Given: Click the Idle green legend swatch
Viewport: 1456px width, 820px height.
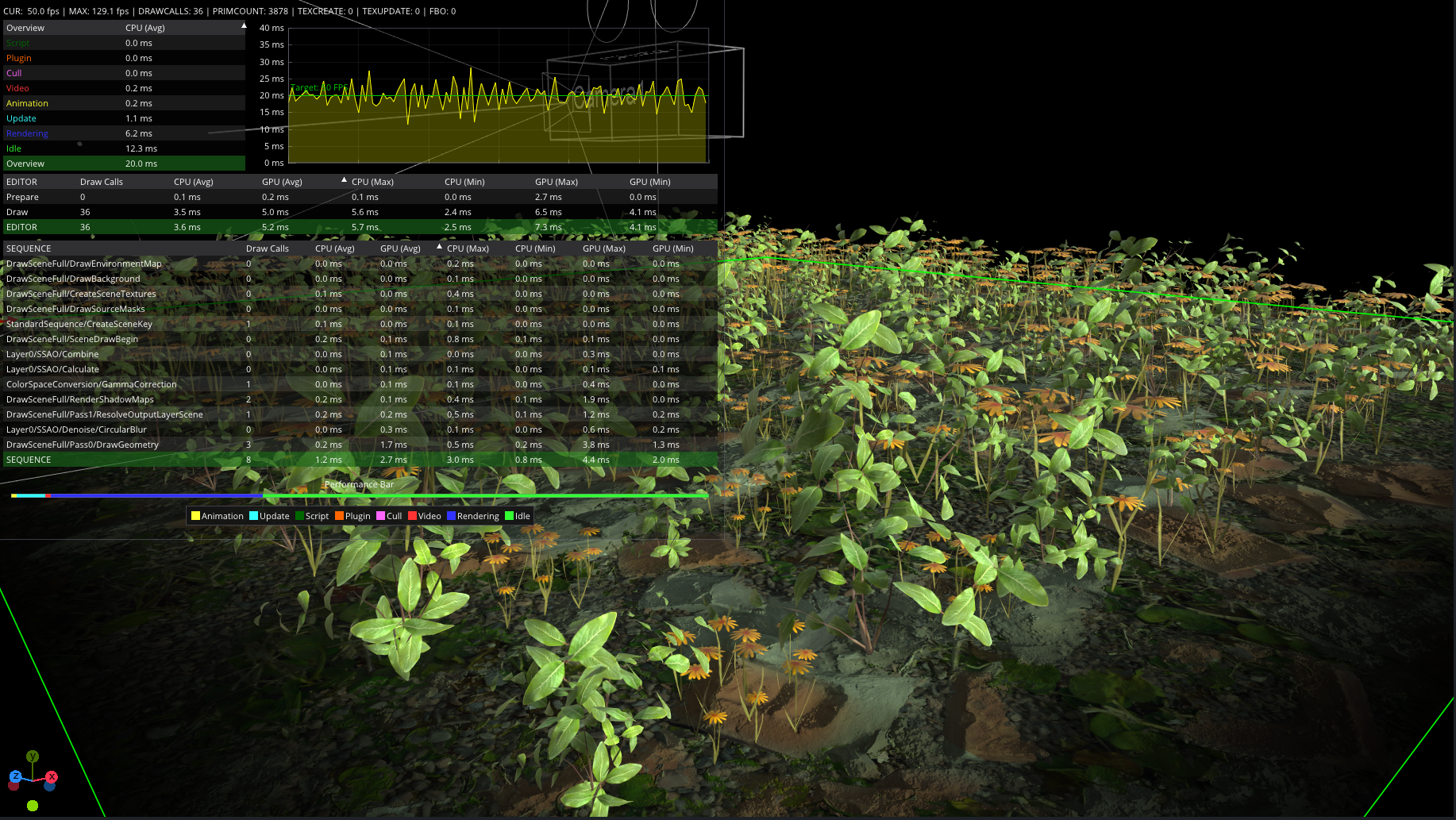Looking at the screenshot, I should pos(509,516).
